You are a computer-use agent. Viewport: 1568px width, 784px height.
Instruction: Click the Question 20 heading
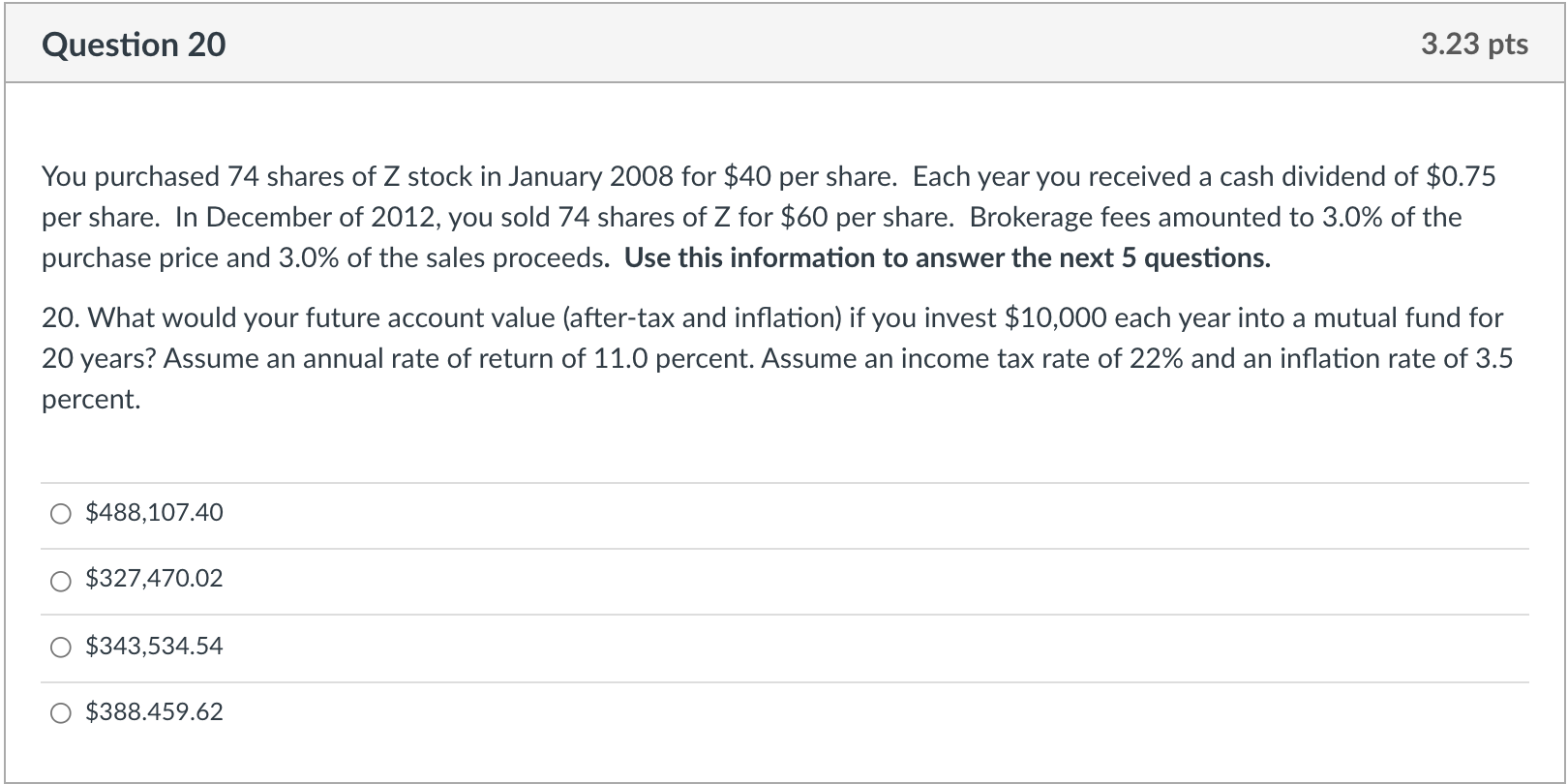134,45
